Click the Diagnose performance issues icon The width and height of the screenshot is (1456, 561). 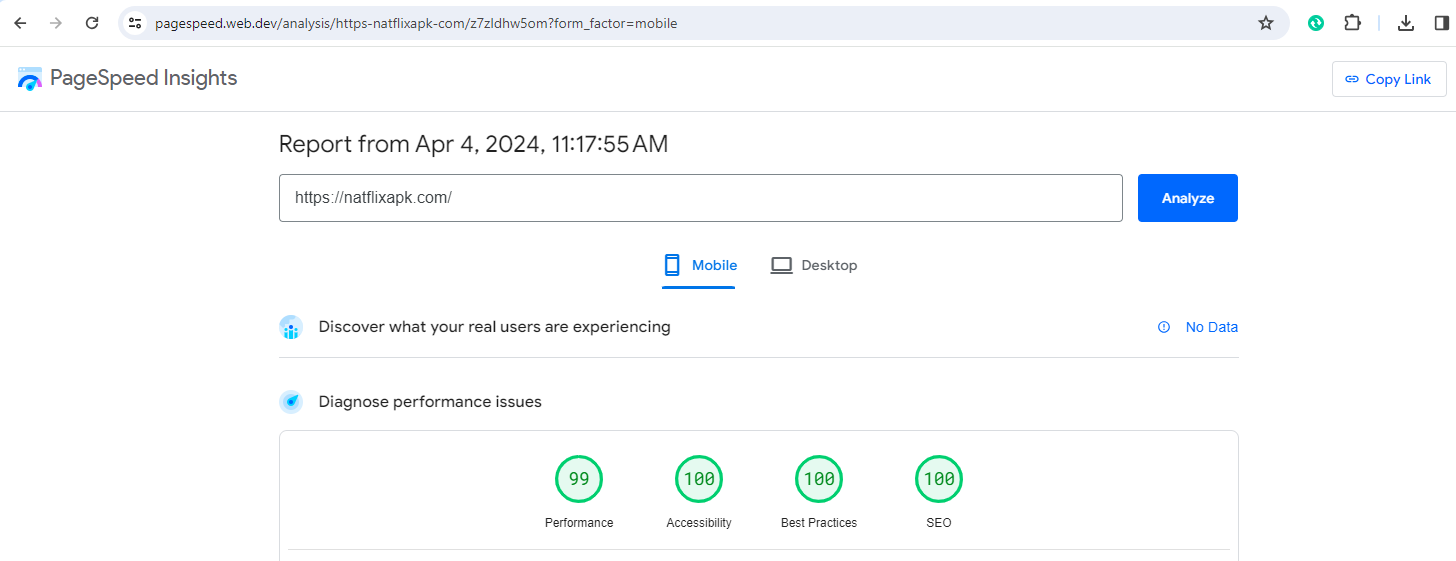click(x=291, y=402)
